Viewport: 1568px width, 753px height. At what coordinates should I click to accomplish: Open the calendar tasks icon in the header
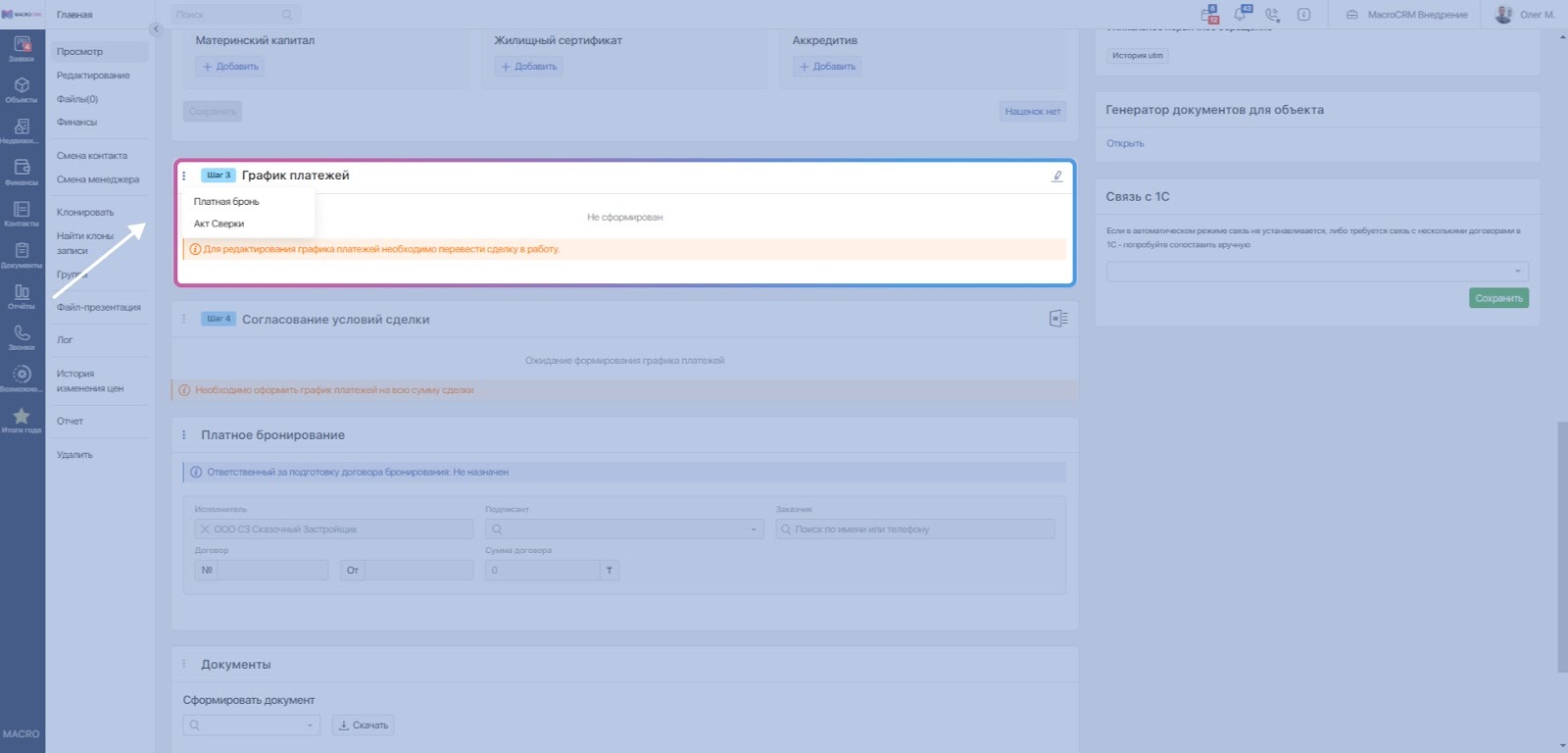coord(1209,14)
